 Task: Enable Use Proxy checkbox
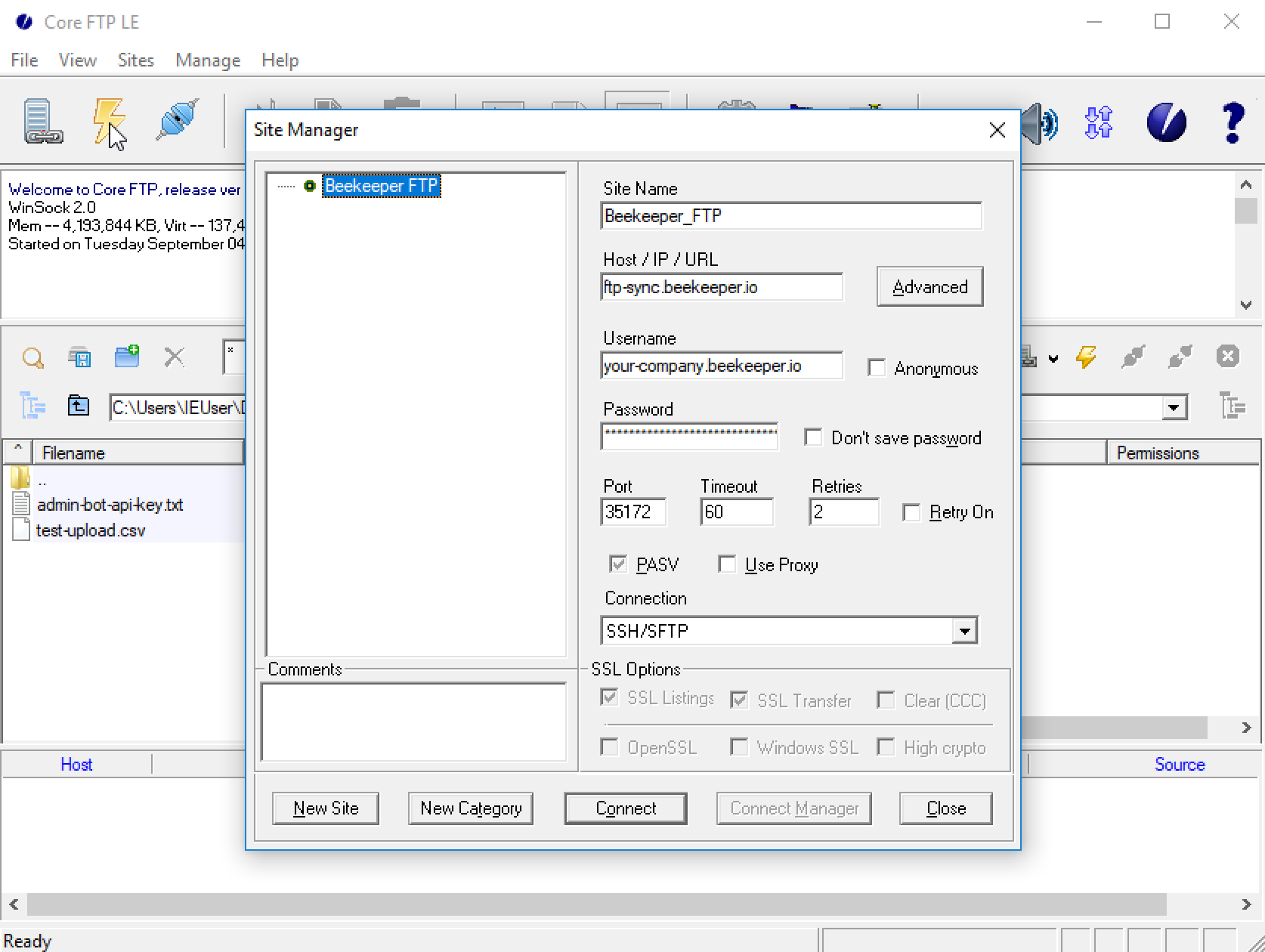click(727, 564)
